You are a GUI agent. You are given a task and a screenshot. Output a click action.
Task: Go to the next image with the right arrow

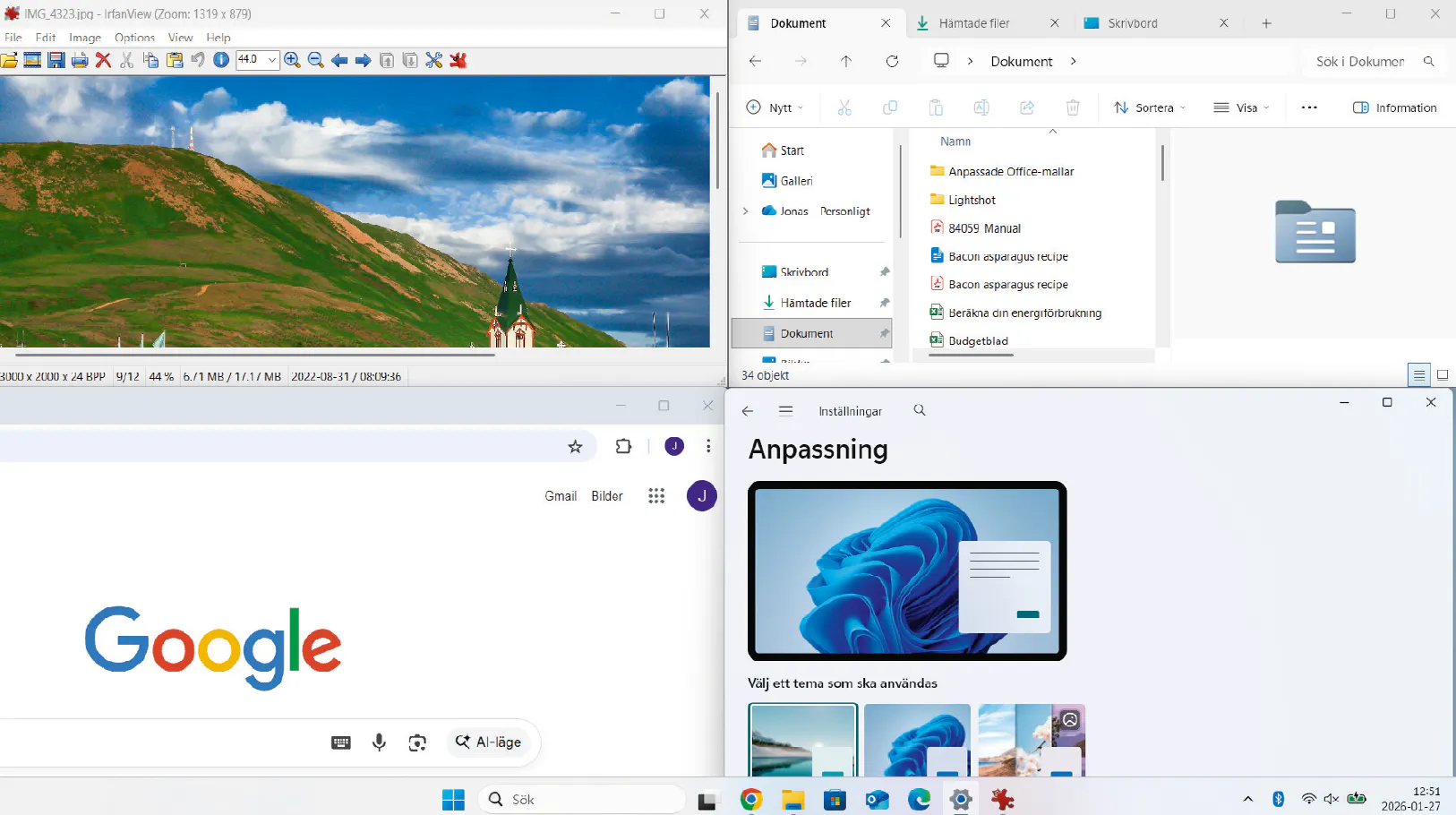pos(363,60)
